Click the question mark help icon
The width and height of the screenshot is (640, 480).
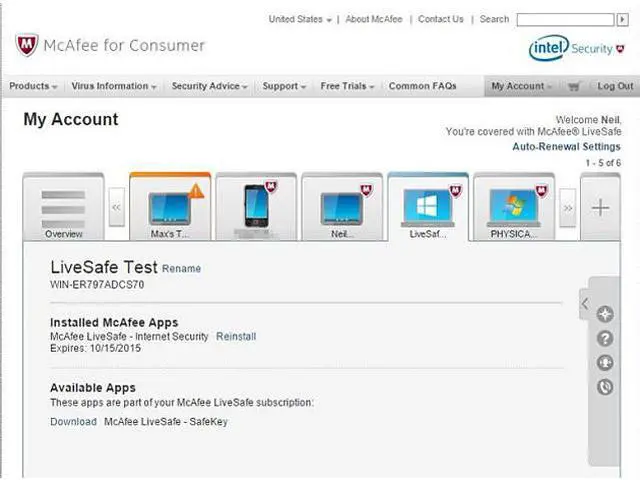point(605,338)
